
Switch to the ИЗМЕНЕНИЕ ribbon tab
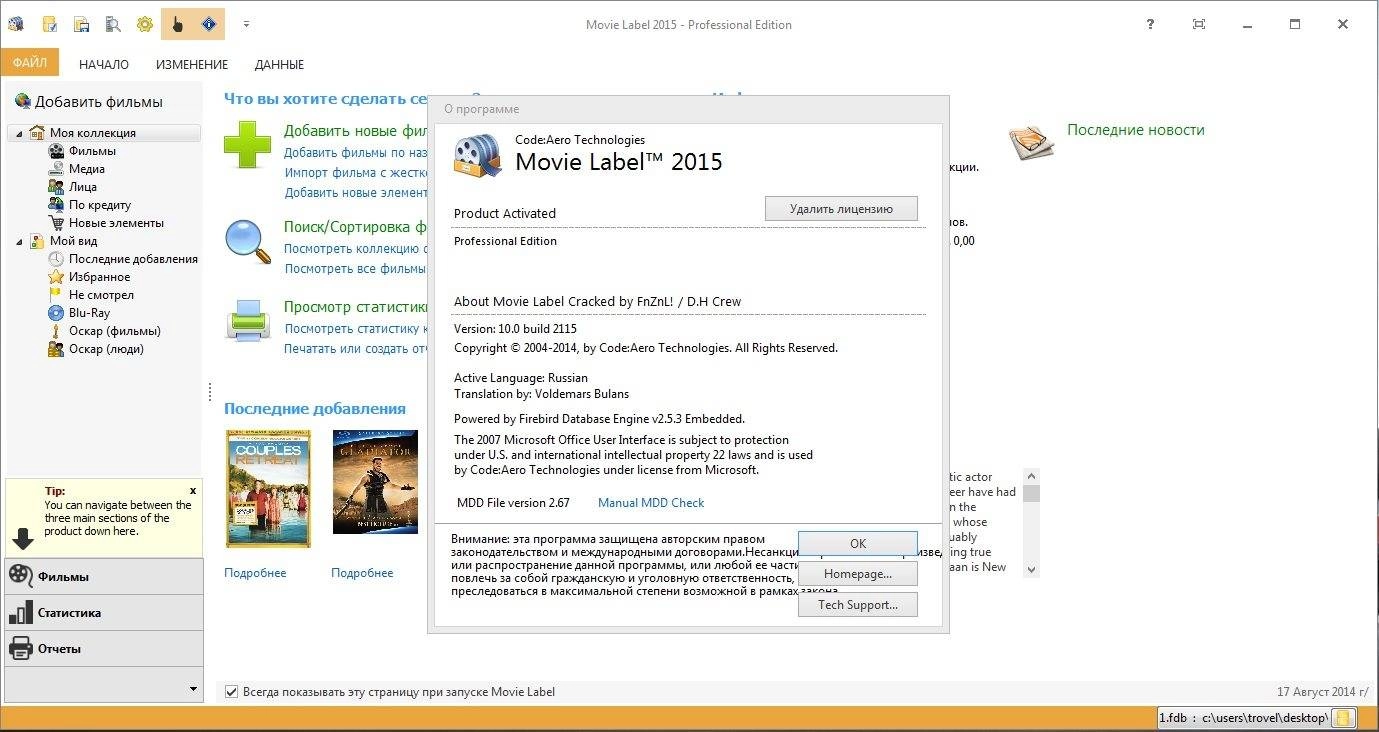pos(192,64)
